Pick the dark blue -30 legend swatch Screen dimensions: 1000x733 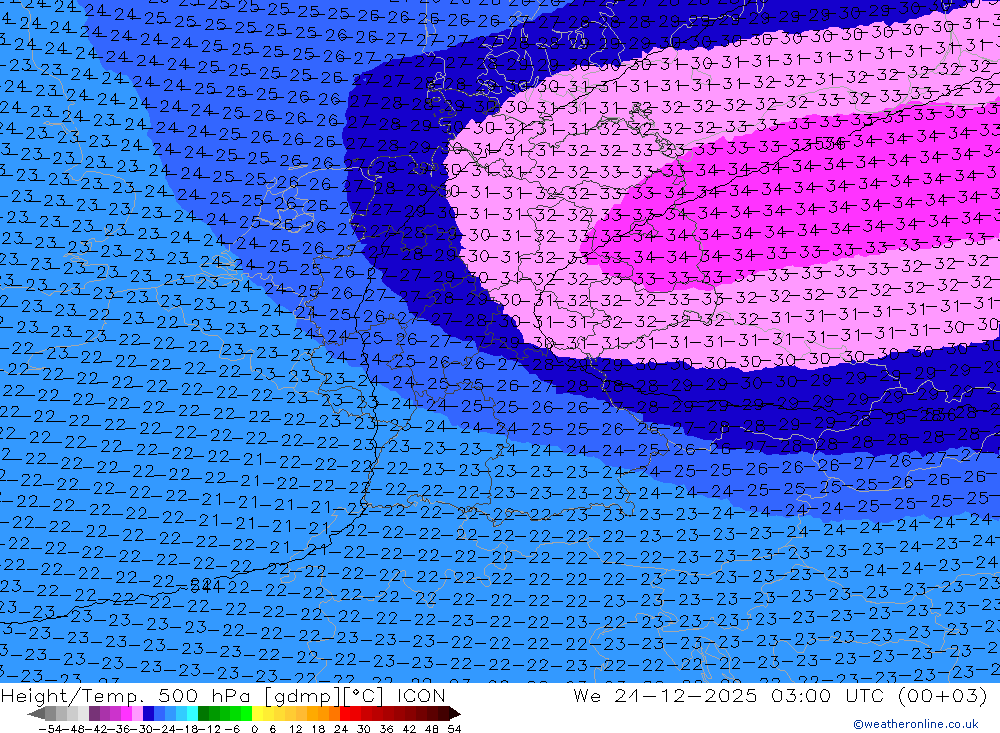[149, 713]
